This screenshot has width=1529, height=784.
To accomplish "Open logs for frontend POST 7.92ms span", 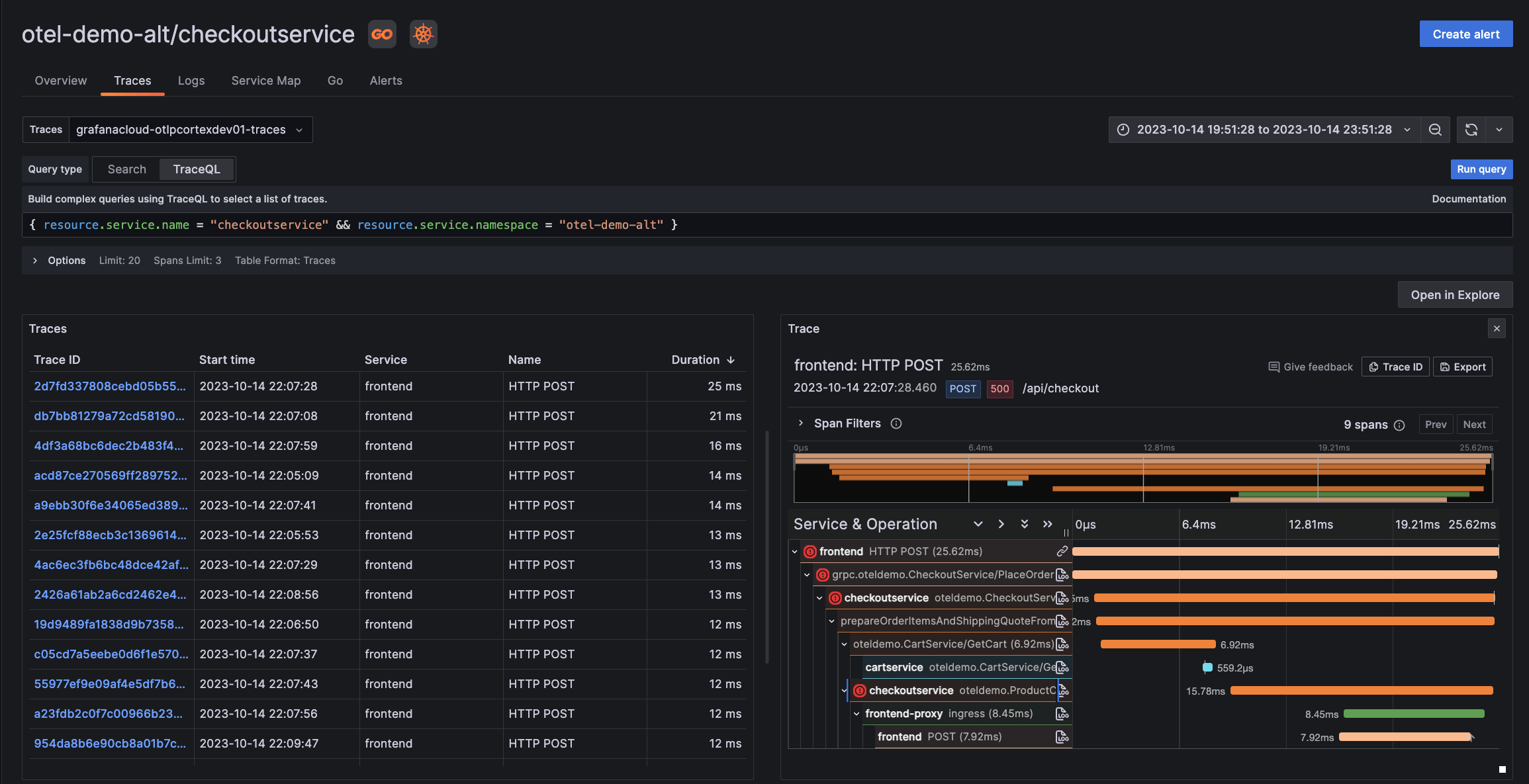I will 1062,736.
